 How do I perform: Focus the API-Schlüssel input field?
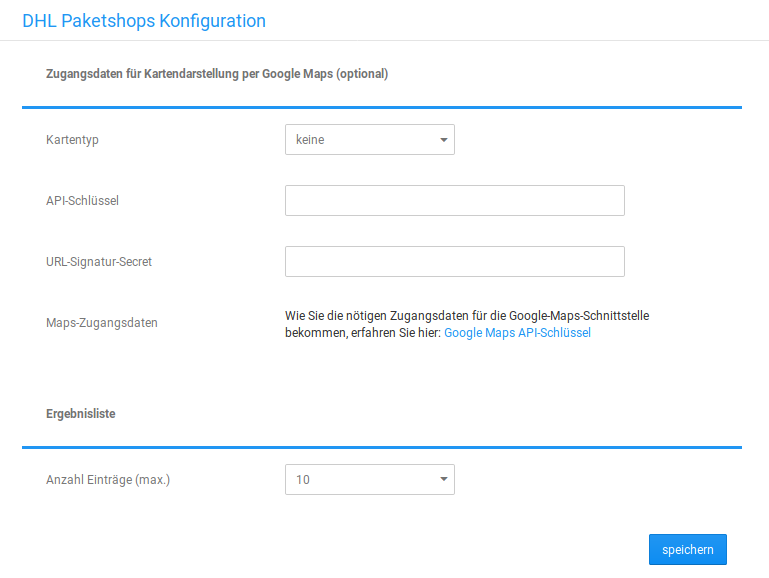point(454,200)
